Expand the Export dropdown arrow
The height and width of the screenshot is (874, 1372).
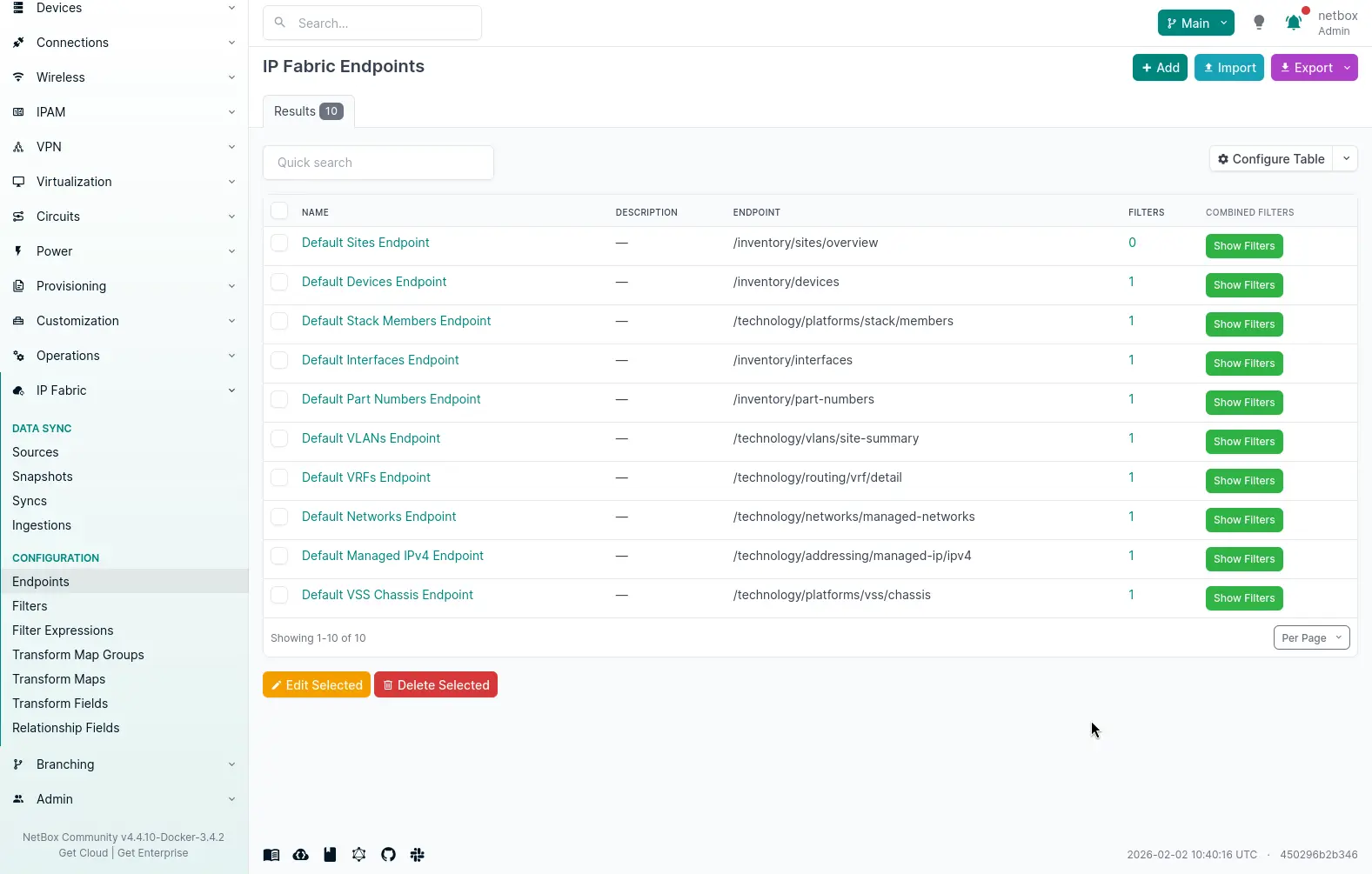1347,68
